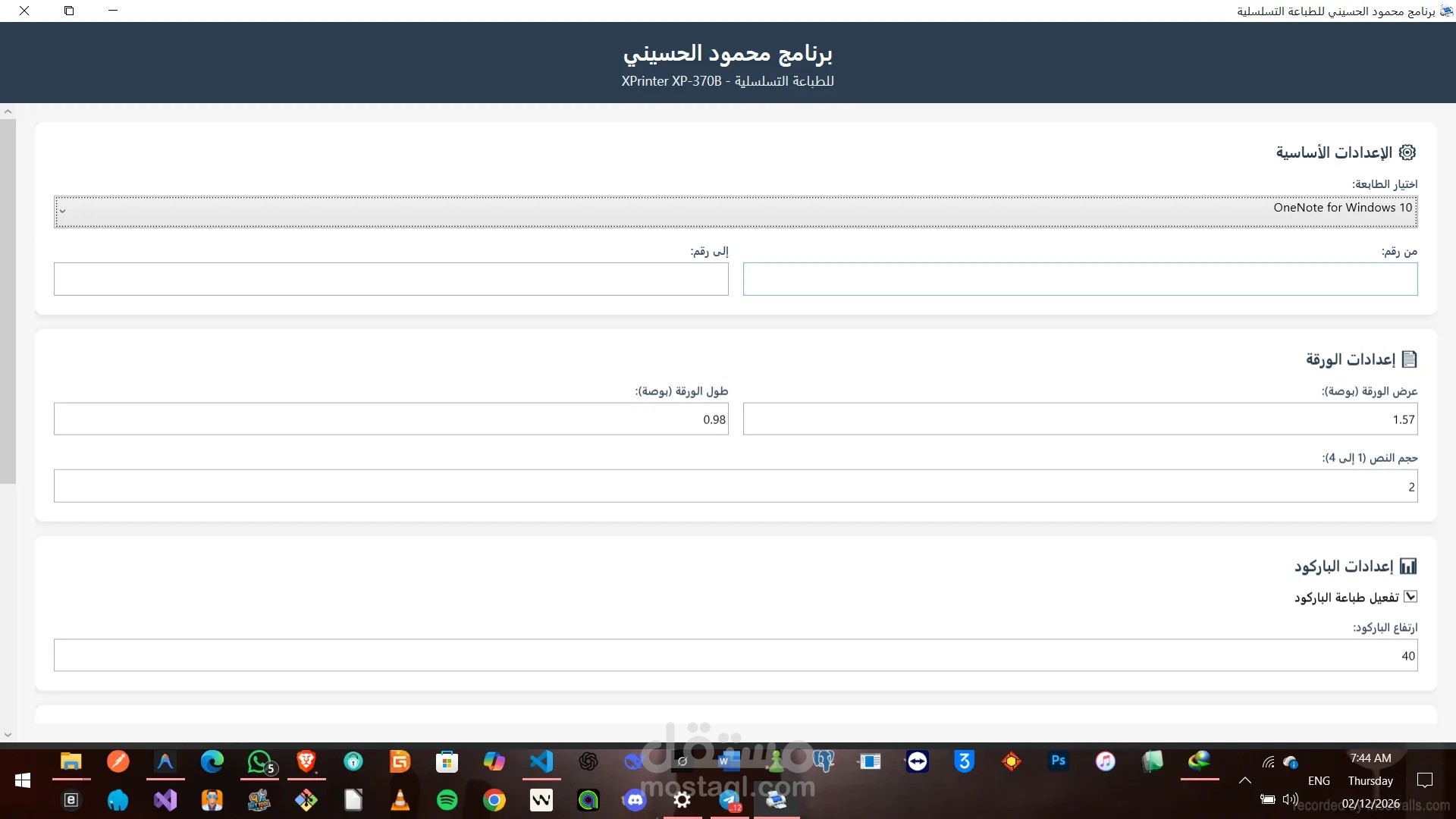Click the scroll down arrow

click(8, 735)
